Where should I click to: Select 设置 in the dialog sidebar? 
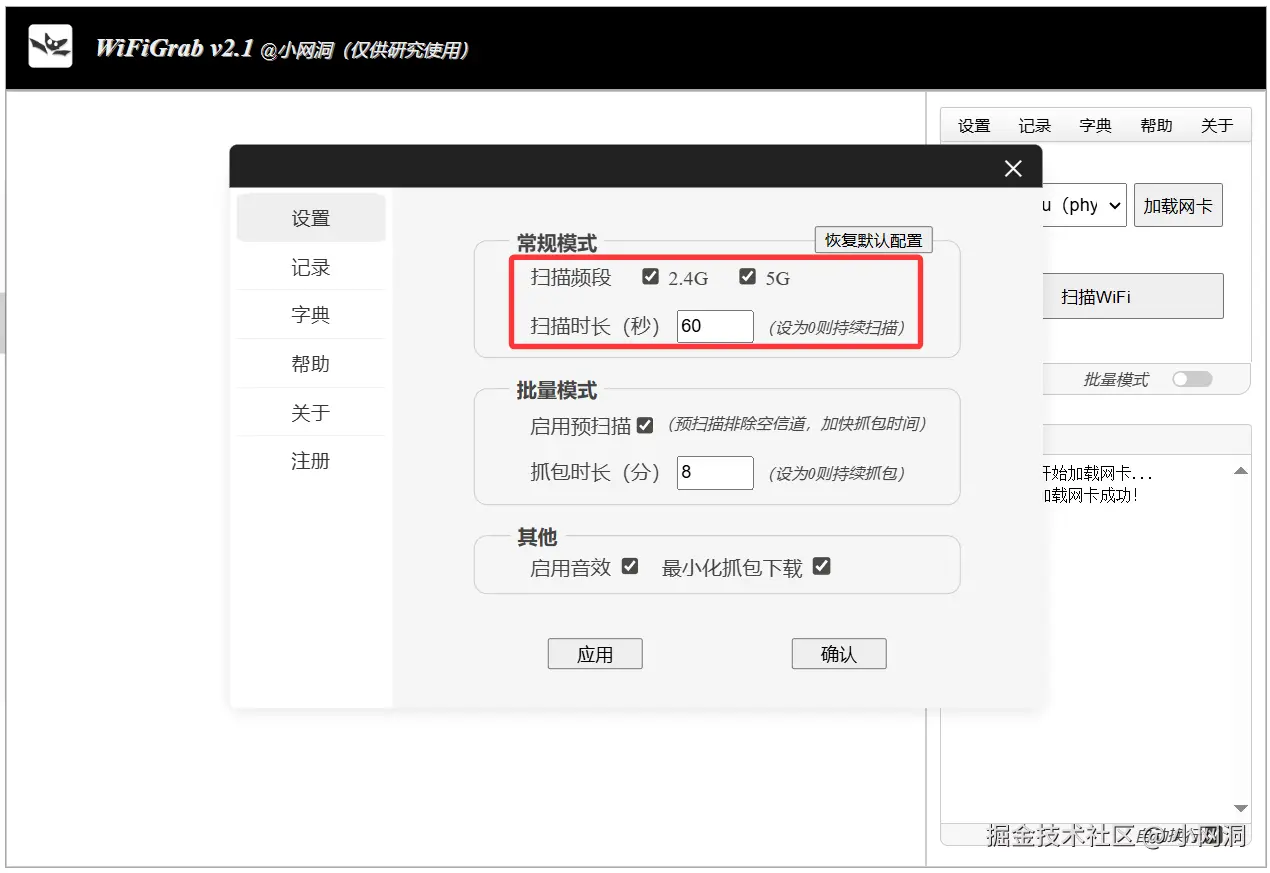click(x=311, y=218)
